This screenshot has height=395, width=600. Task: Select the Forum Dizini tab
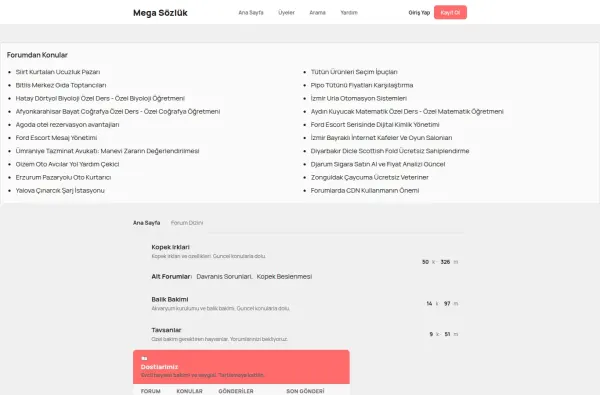pyautogui.click(x=187, y=223)
